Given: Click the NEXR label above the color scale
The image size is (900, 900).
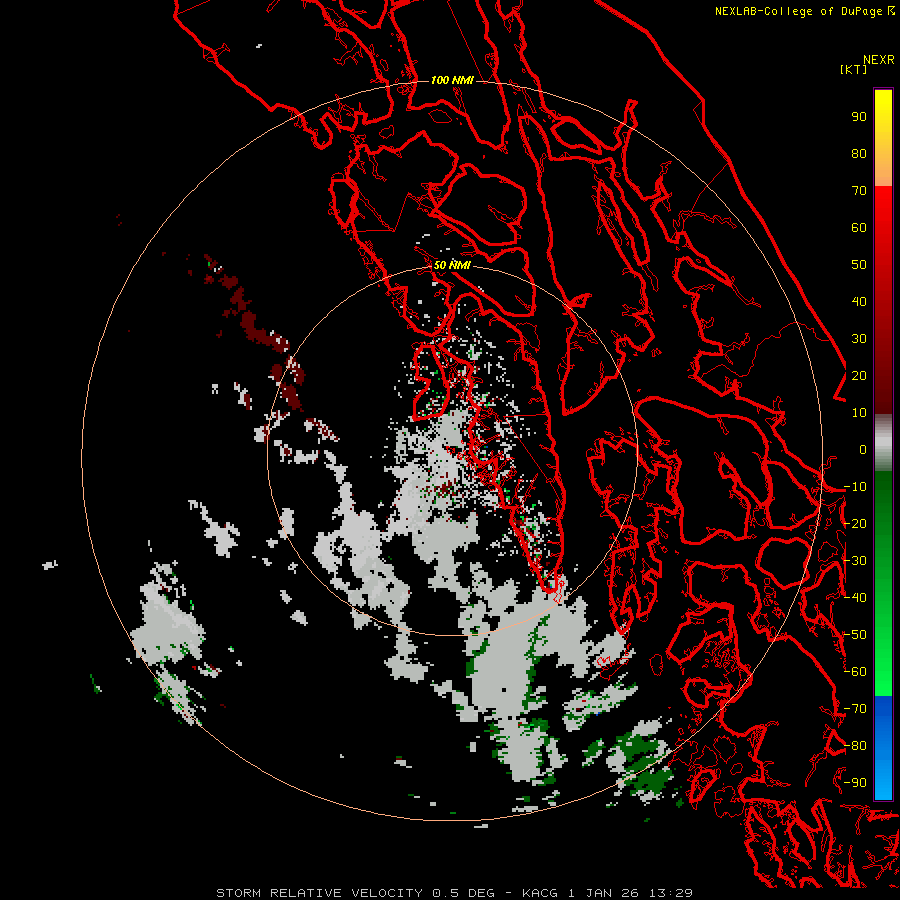Looking at the screenshot, I should (x=878, y=60).
